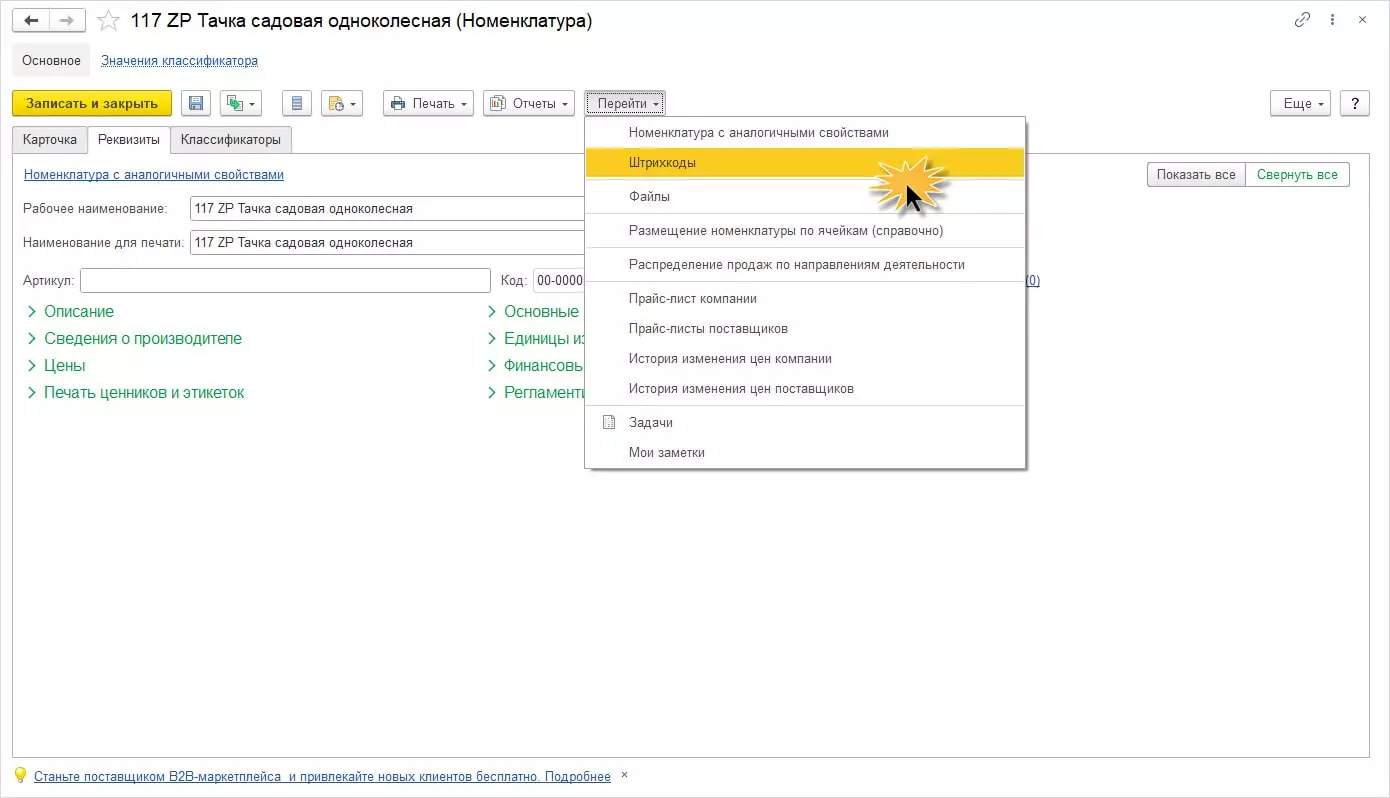Open the Номенклатура с аналогичными свойствами link in the form
This screenshot has height=798, width=1390.
[154, 174]
